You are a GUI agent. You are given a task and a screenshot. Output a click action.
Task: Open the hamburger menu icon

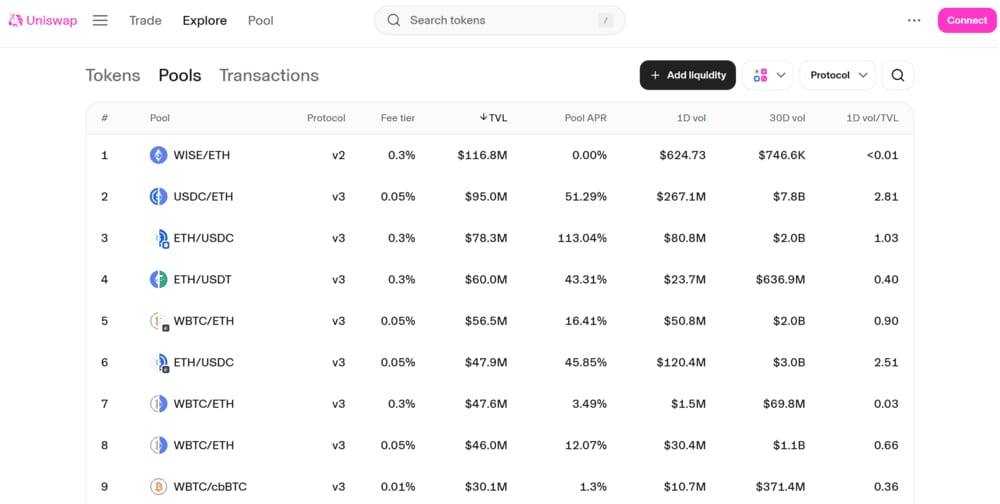[x=100, y=20]
